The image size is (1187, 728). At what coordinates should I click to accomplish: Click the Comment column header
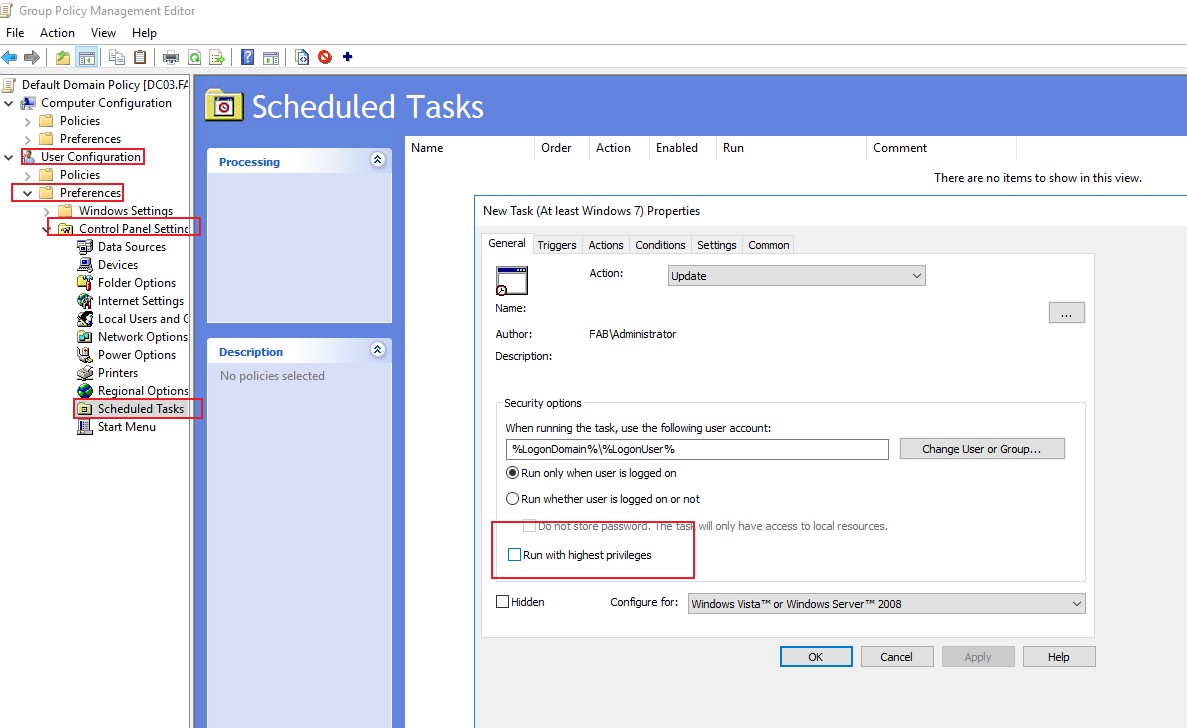point(941,148)
